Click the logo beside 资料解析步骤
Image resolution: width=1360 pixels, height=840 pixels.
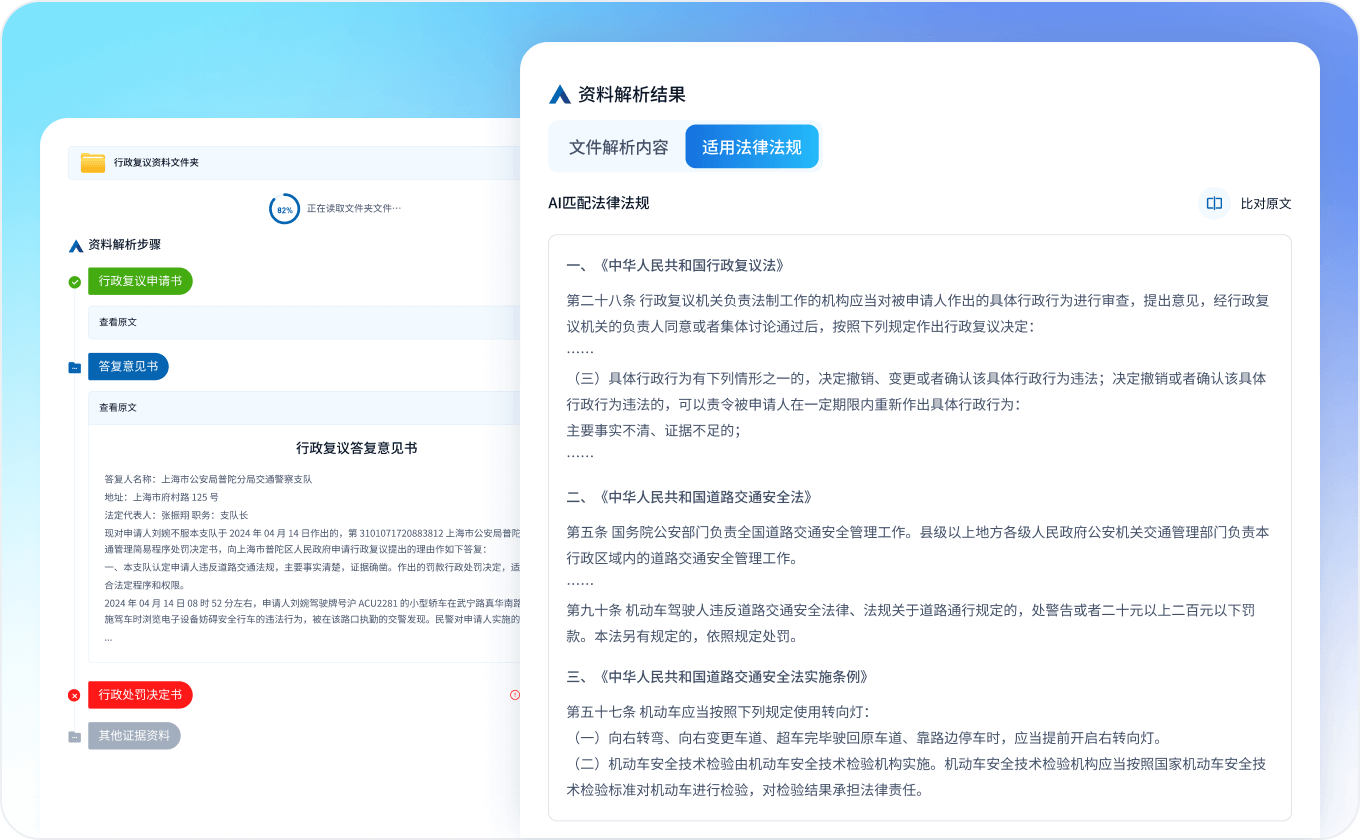pos(76,245)
